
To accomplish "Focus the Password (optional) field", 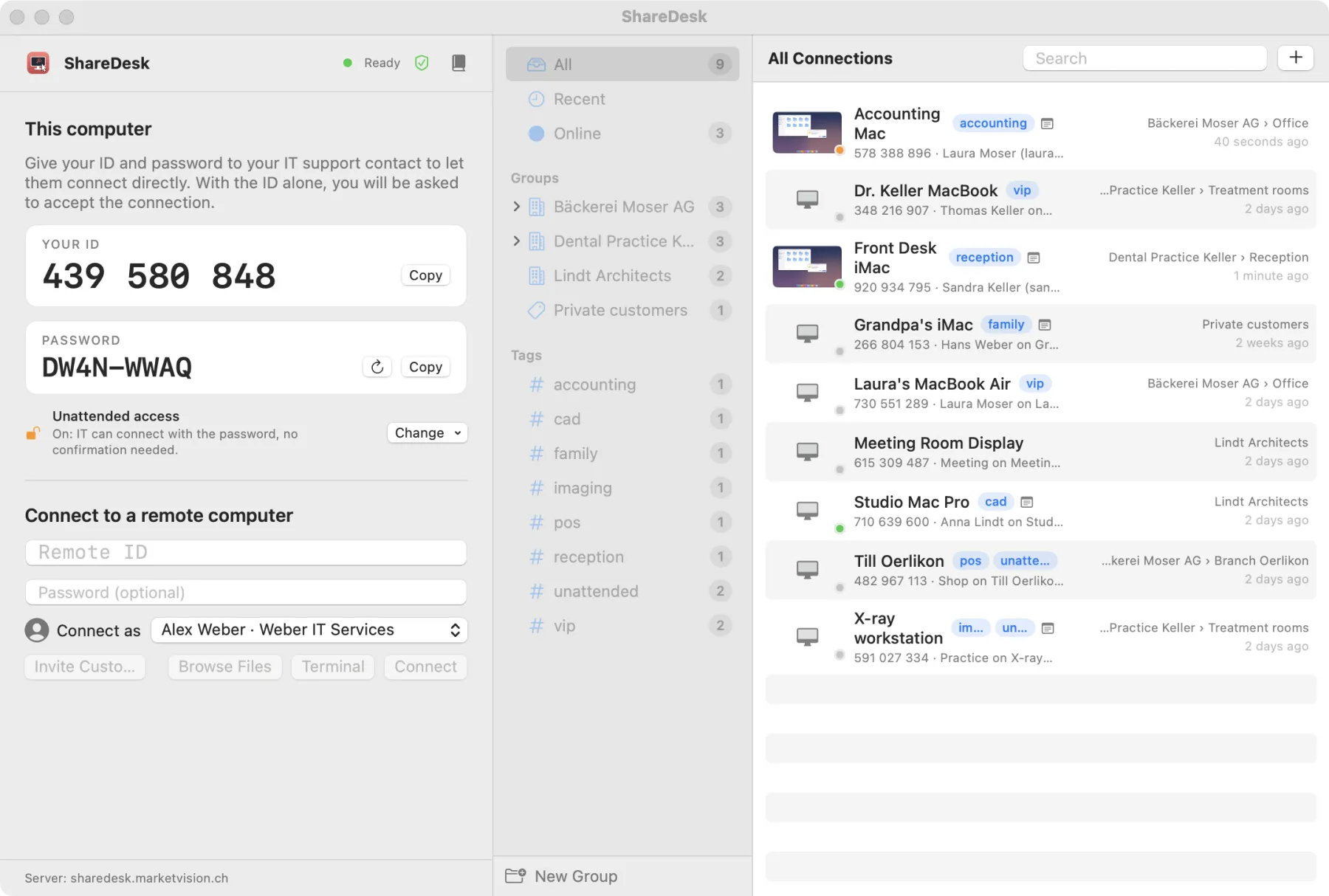I will tap(246, 592).
